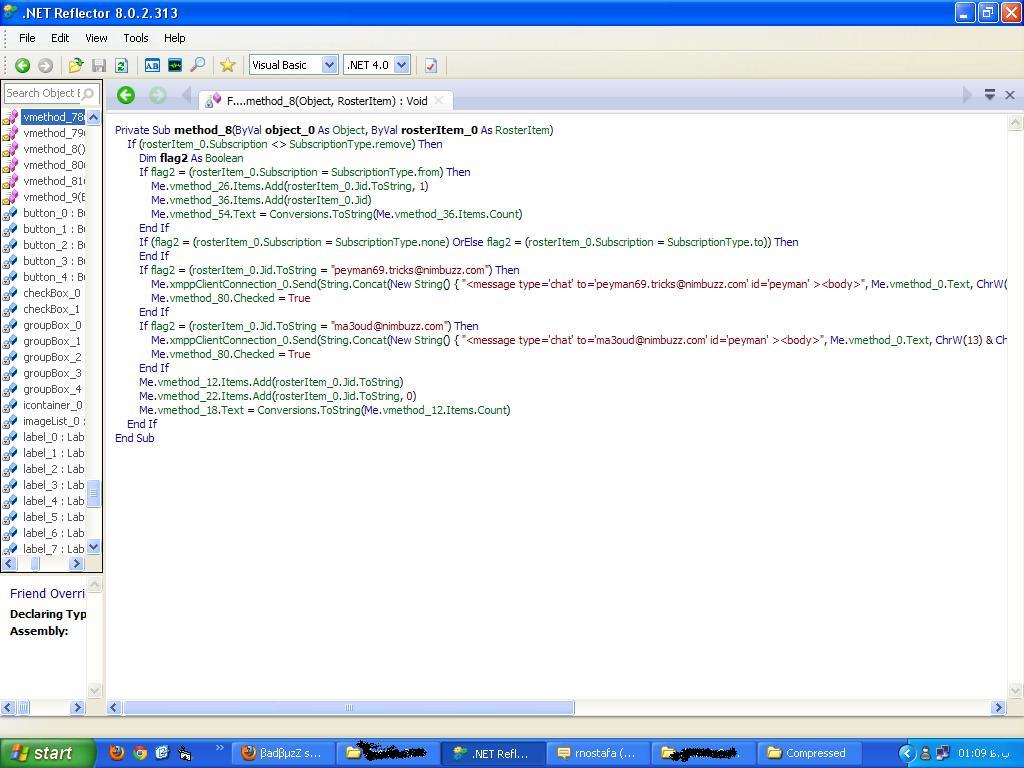Select label_0 field in the tree
The width and height of the screenshot is (1024, 768).
(x=54, y=437)
